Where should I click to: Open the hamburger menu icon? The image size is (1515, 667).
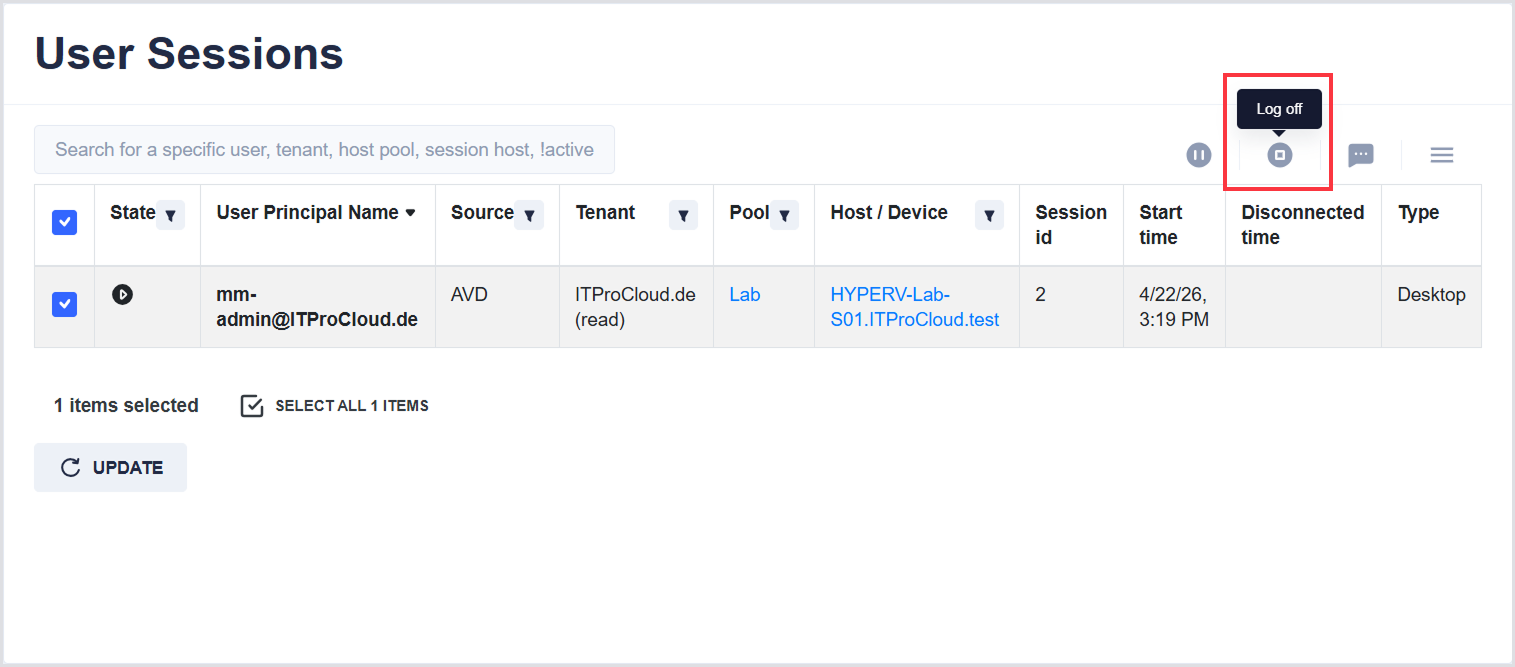[1441, 155]
